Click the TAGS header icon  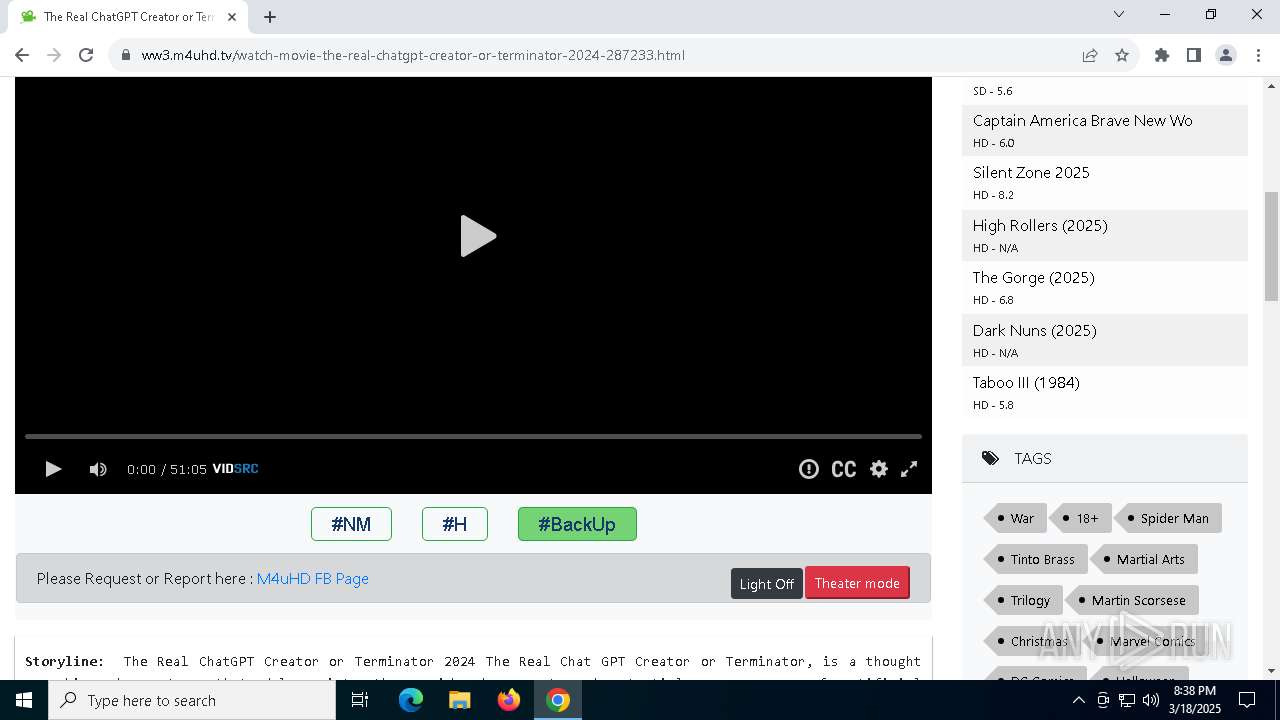coord(990,458)
